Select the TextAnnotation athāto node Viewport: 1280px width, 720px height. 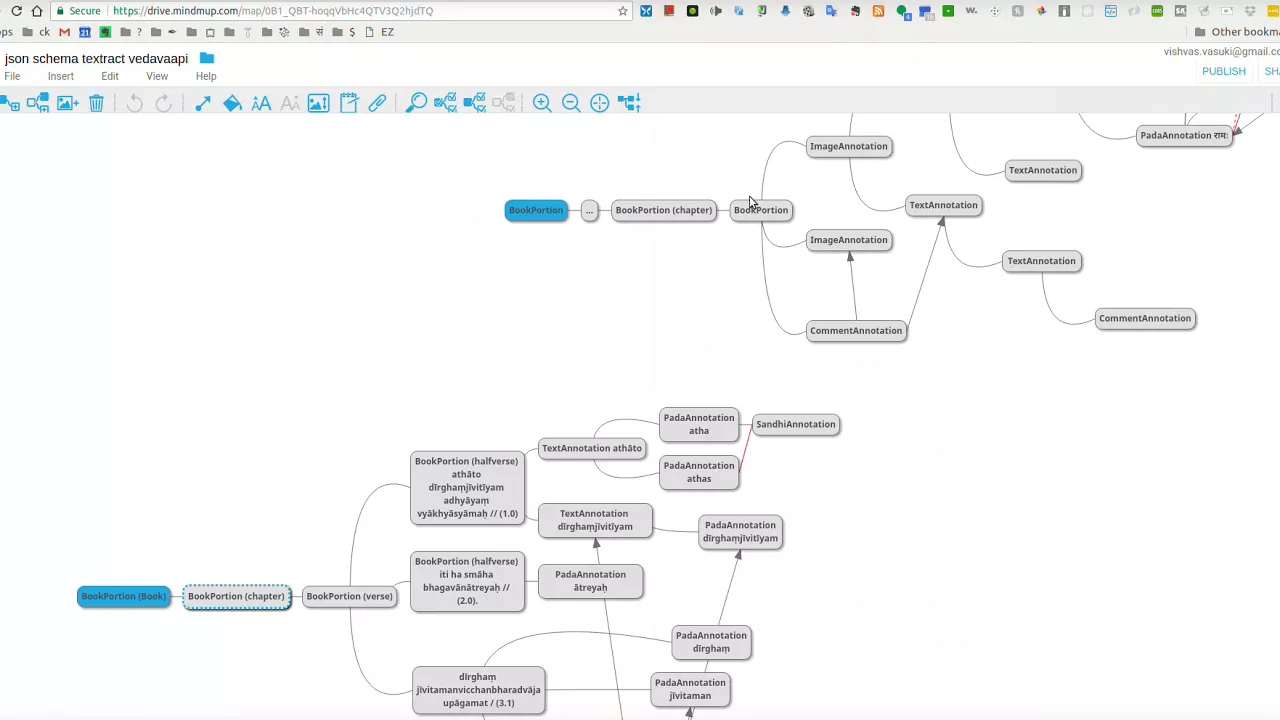pos(592,448)
